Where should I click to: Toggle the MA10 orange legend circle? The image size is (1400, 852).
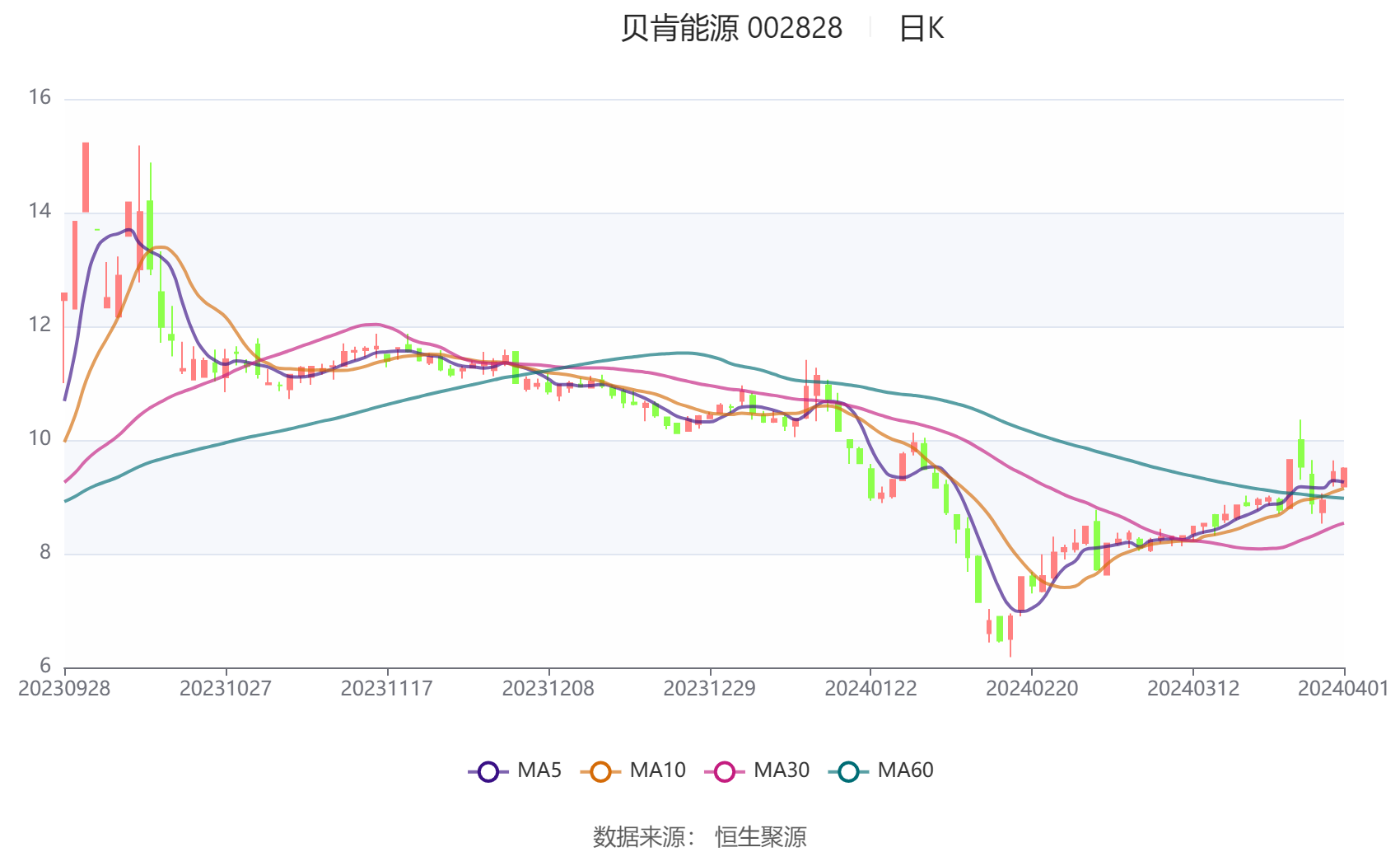600,772
